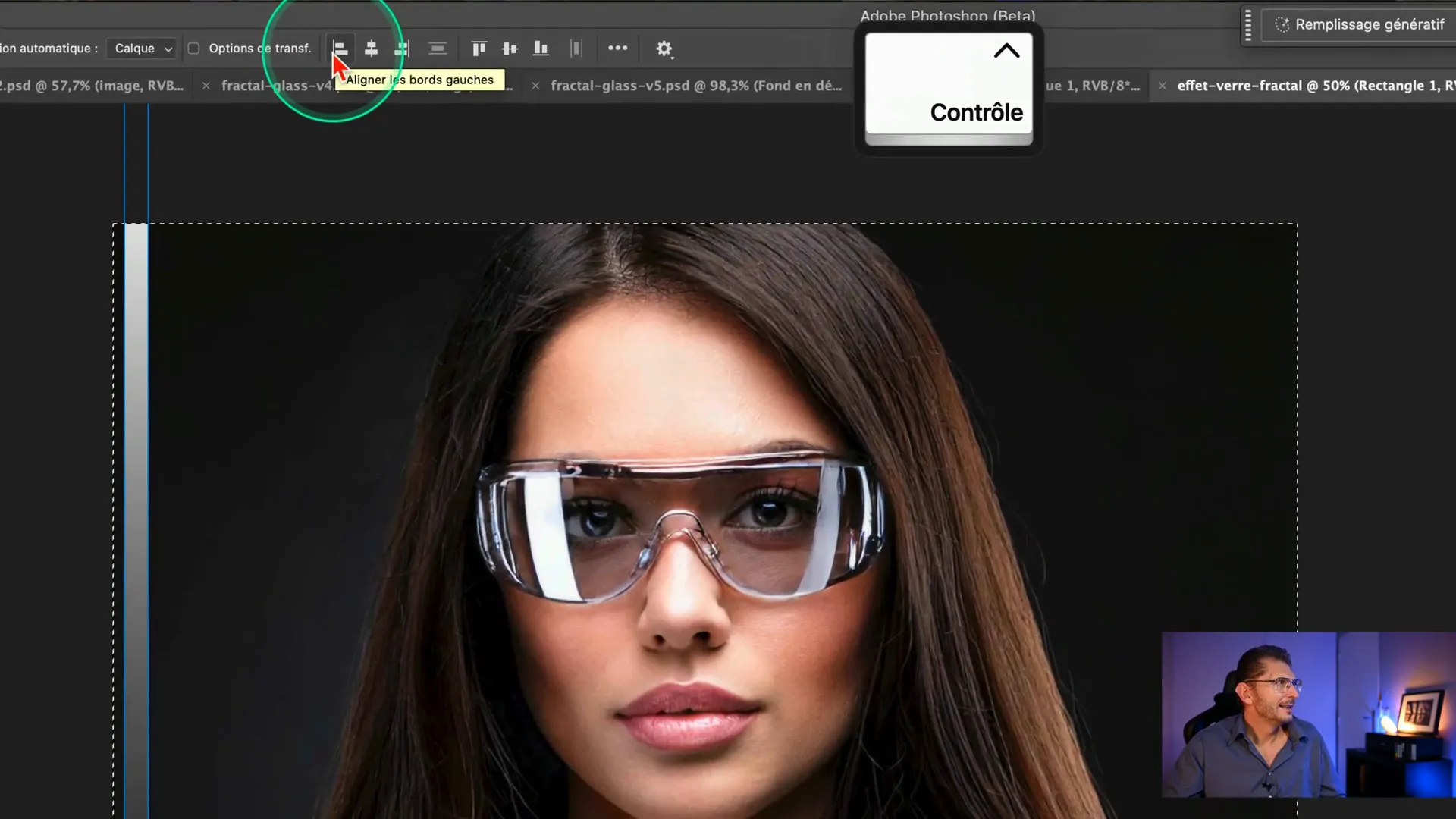Close the fractal-glass-v4 document tab
The width and height of the screenshot is (1456, 819).
pyautogui.click(x=206, y=86)
